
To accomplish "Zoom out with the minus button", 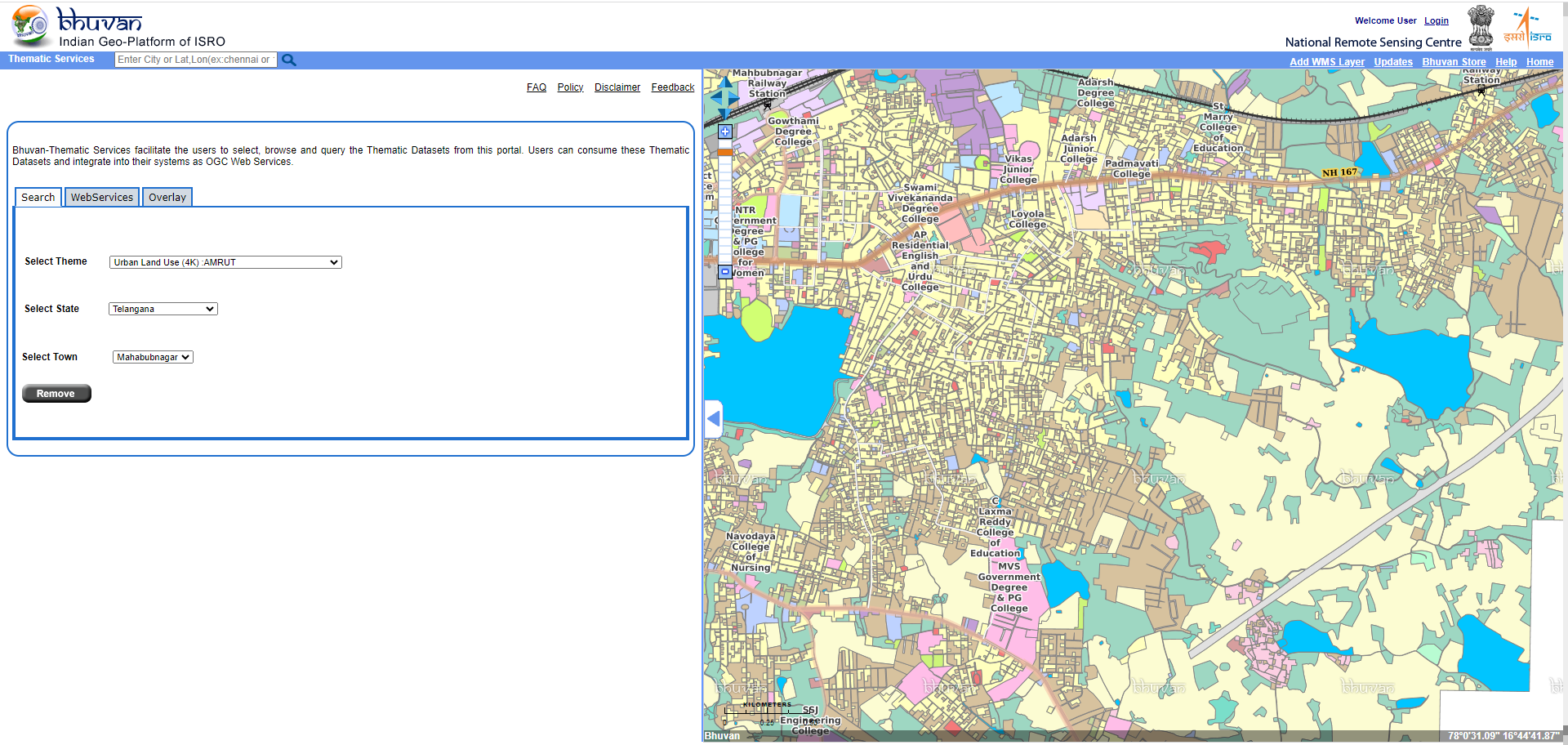I will (x=725, y=271).
